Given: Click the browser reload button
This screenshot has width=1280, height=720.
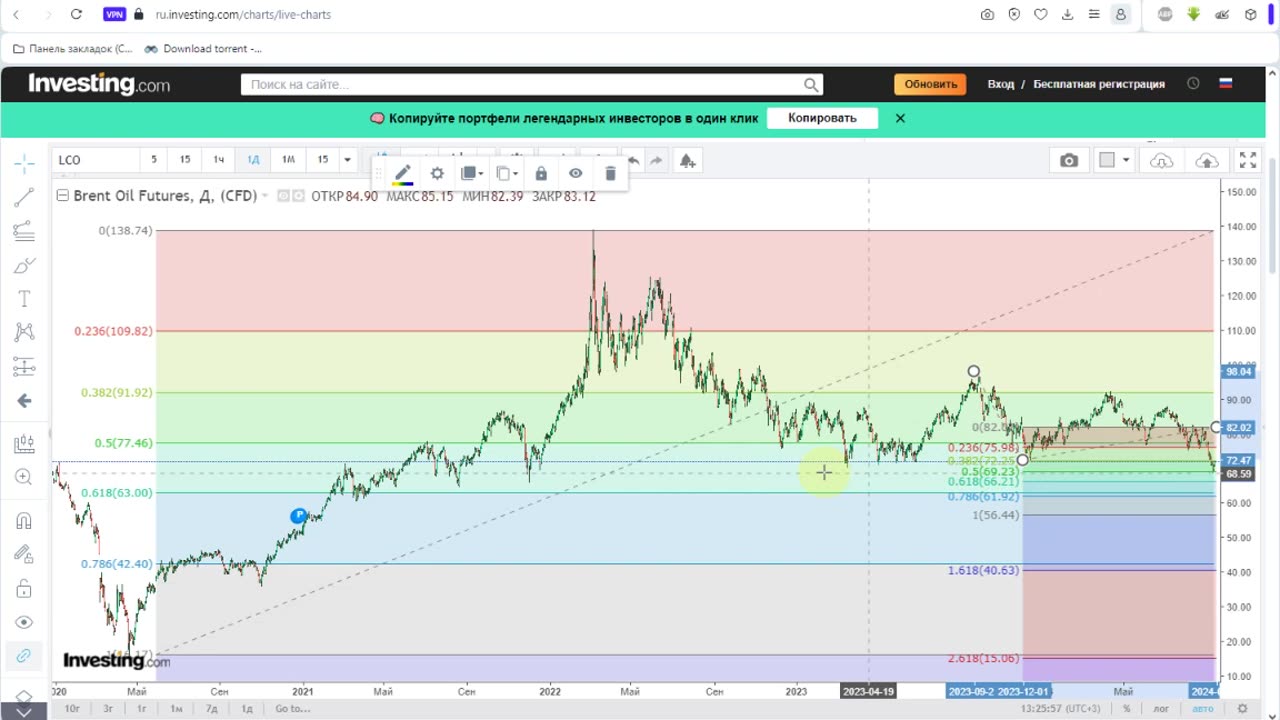Looking at the screenshot, I should pyautogui.click(x=76, y=14).
